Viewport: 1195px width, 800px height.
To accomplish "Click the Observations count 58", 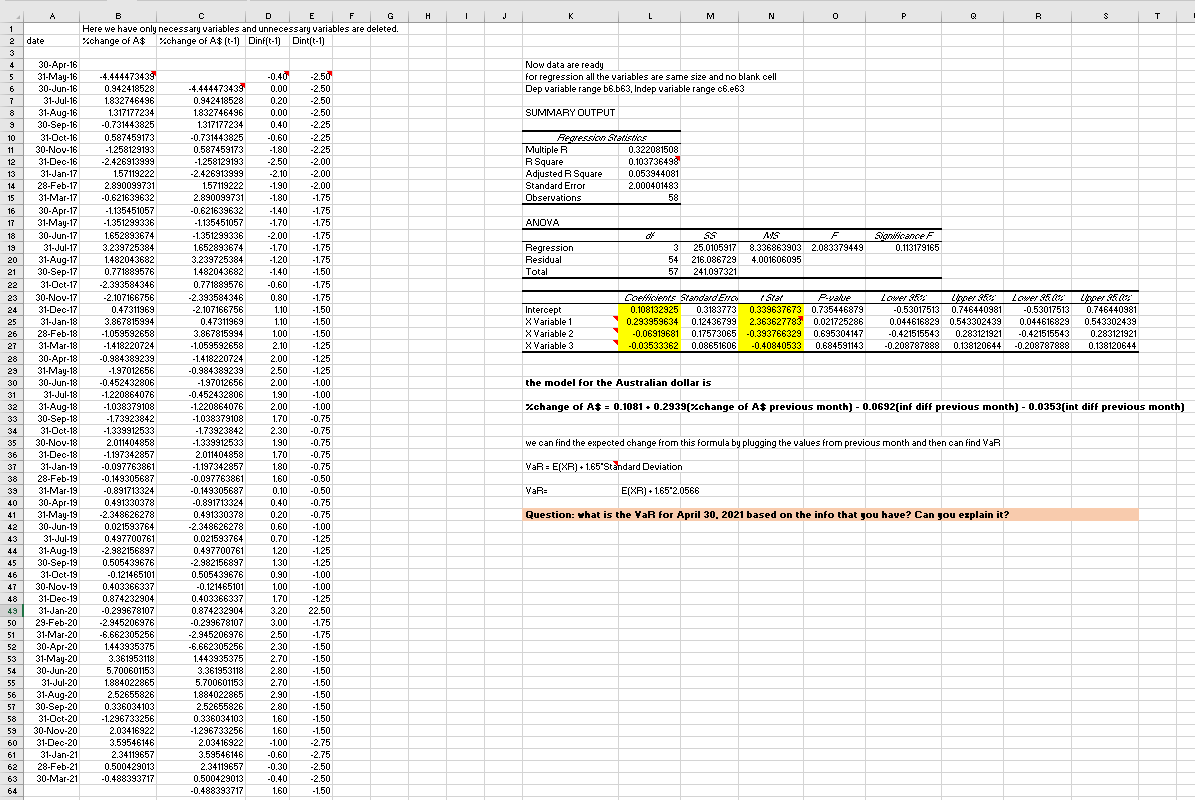I will [x=650, y=197].
